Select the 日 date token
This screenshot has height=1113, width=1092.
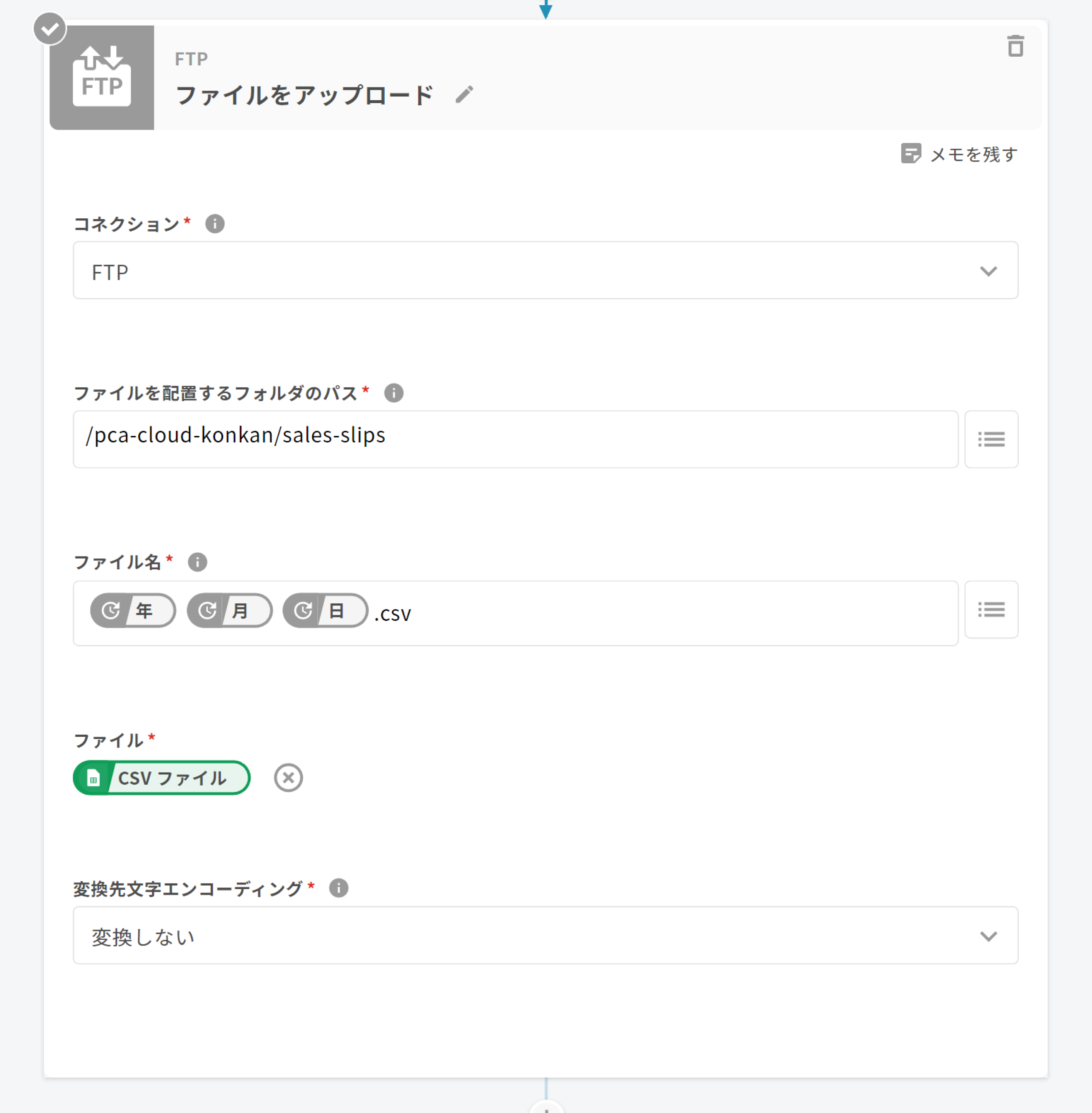[325, 611]
